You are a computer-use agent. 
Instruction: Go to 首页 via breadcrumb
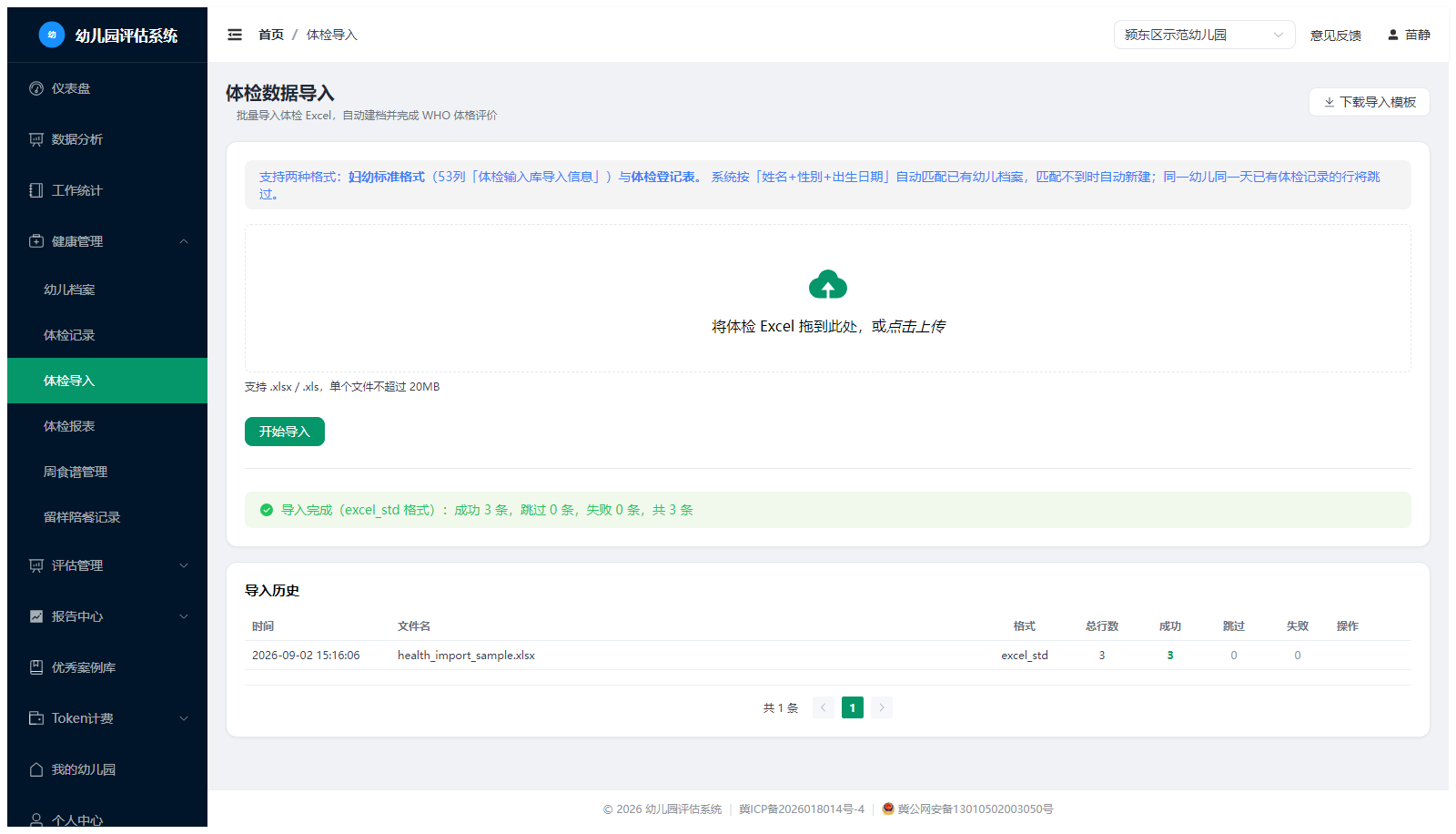[271, 35]
